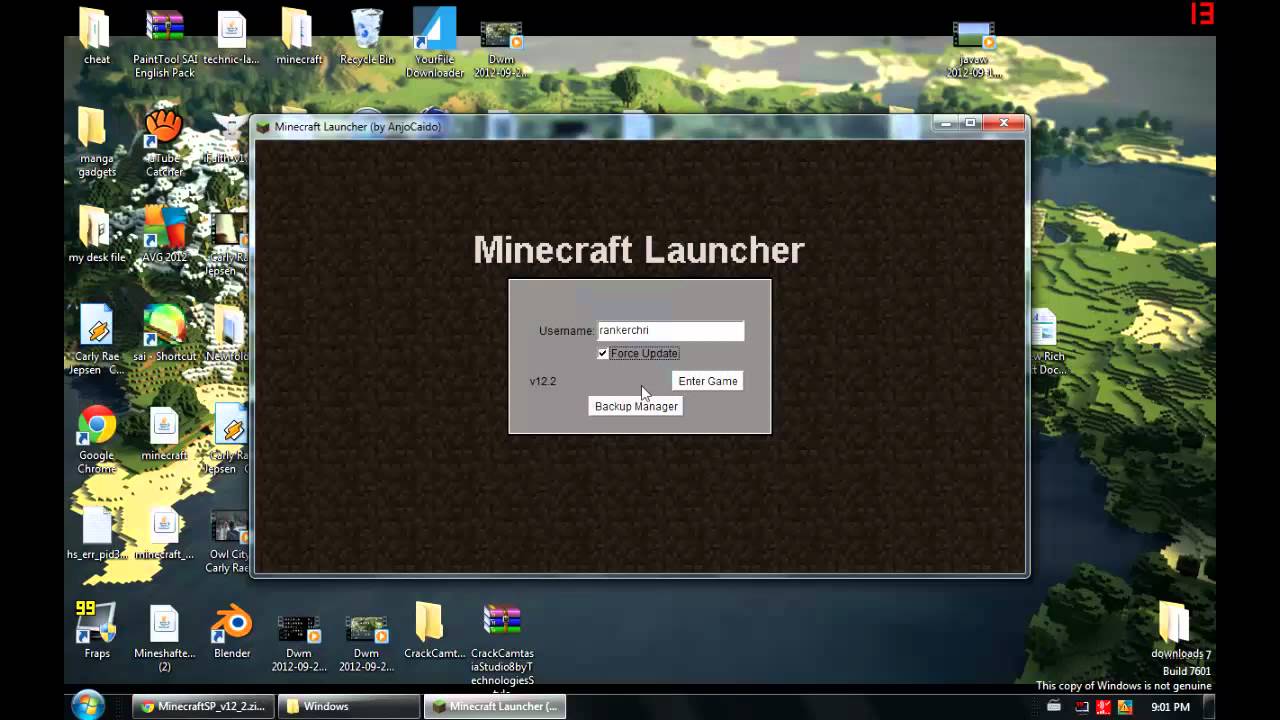Launch AVG 2012 shortcut

tap(164, 234)
